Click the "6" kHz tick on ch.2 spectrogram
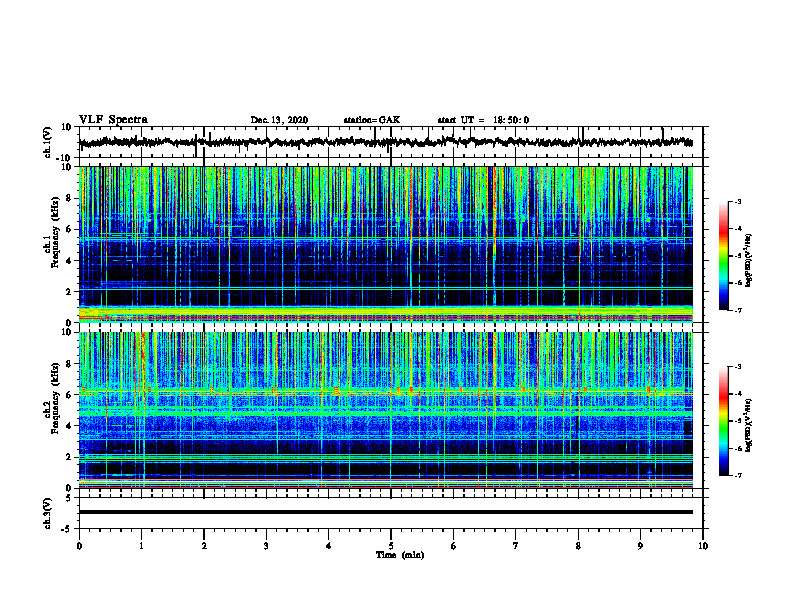 [70, 395]
